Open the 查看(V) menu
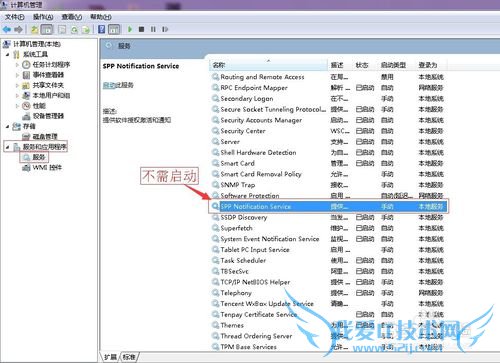 pyautogui.click(x=72, y=17)
